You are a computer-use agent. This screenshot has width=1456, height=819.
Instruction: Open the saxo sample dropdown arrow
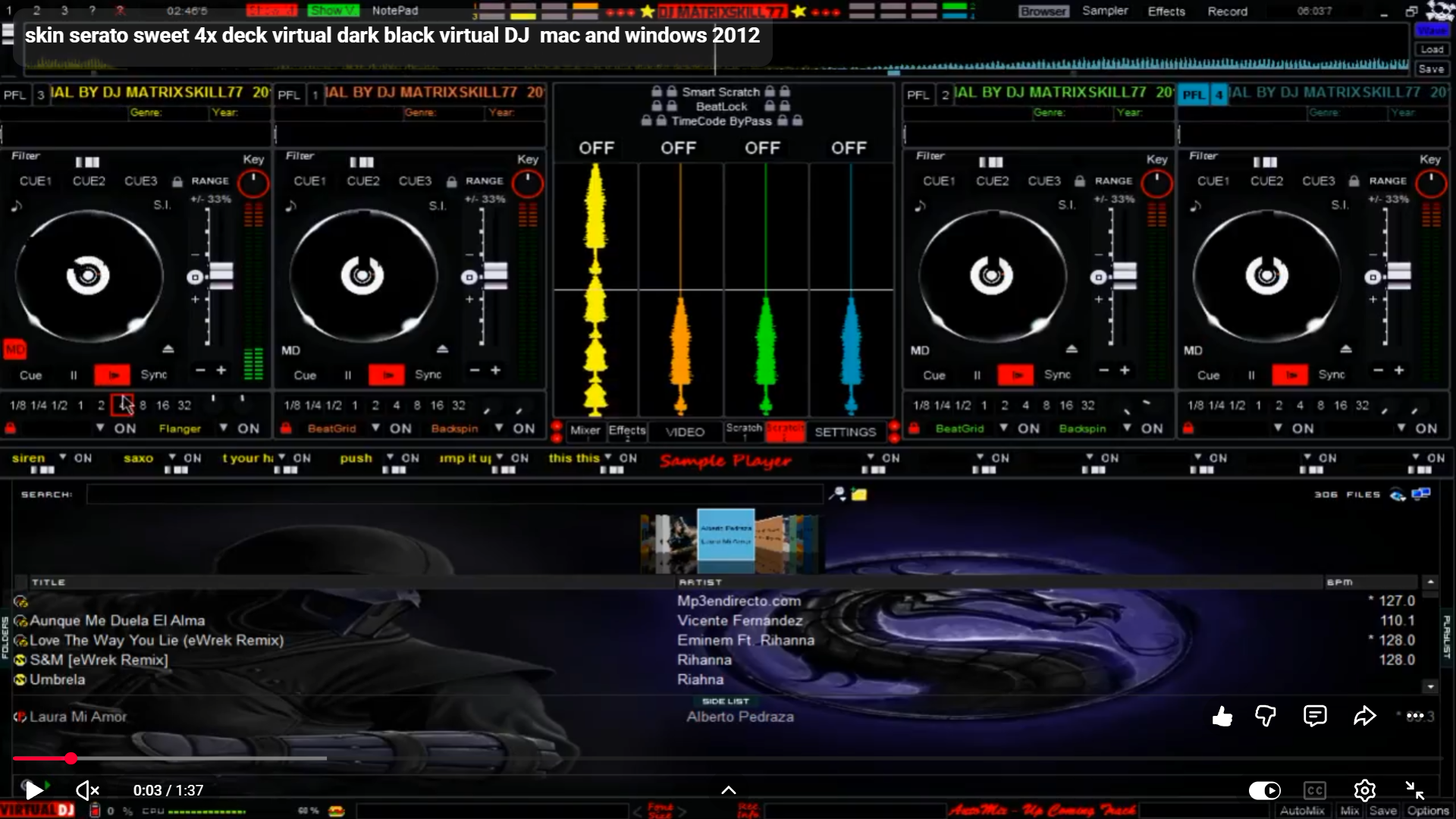(172, 457)
